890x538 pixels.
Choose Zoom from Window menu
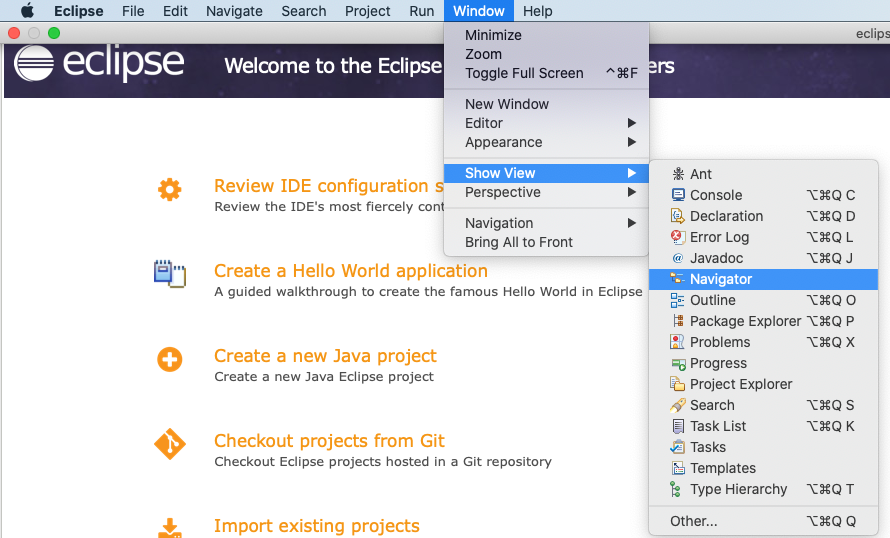point(546,54)
